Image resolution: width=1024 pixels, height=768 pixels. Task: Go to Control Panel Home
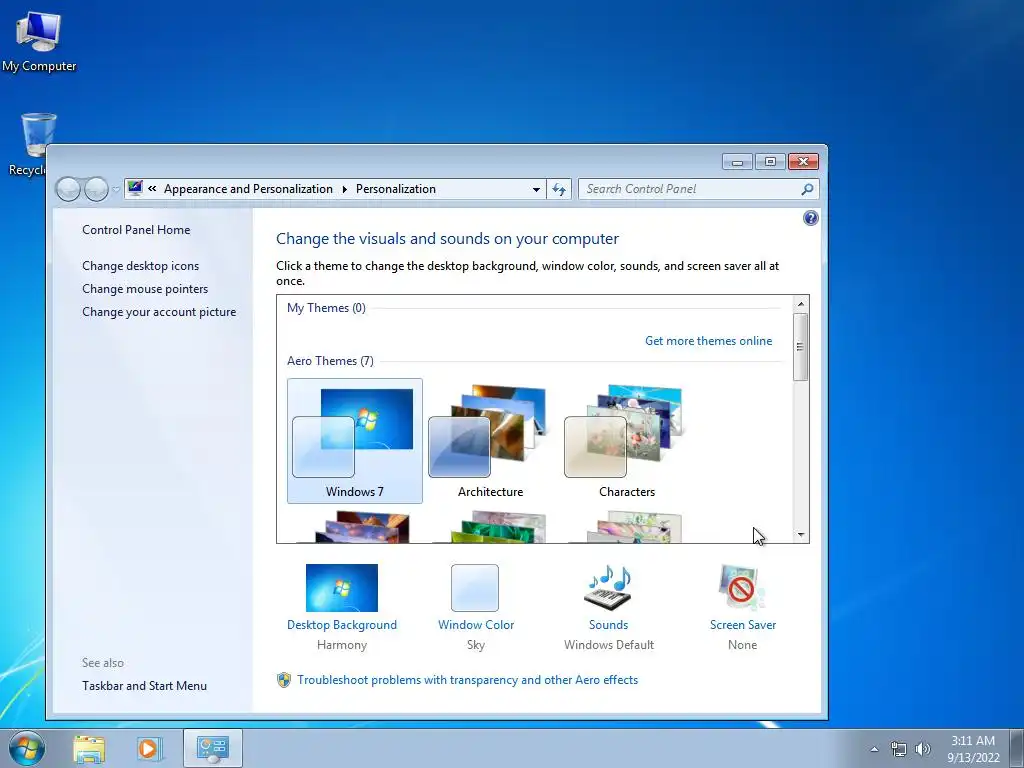[136, 230]
